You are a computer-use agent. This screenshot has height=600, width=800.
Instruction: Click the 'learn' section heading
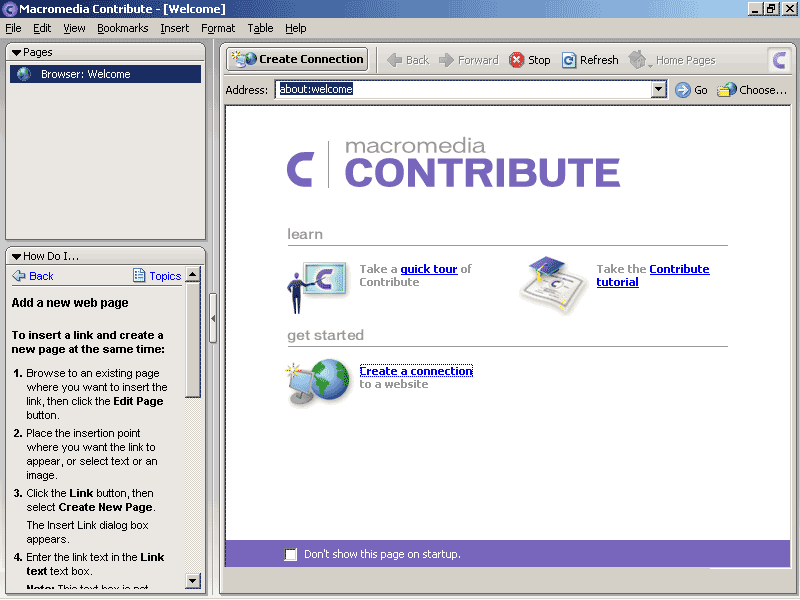tap(305, 234)
